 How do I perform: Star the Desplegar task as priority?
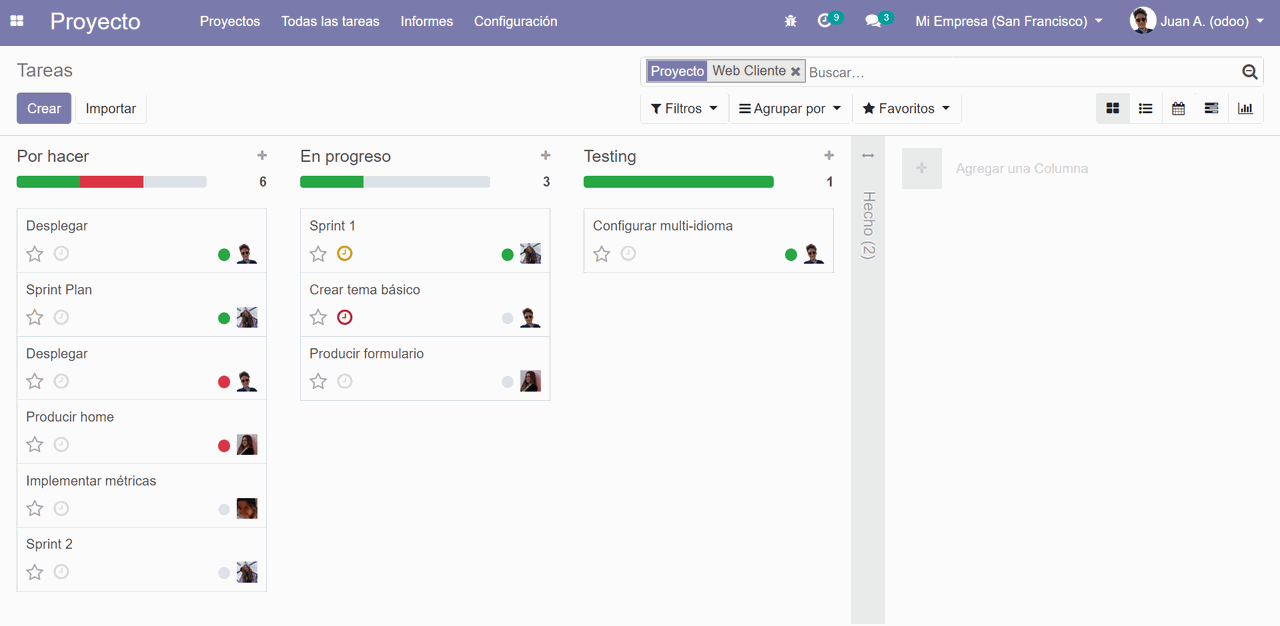[x=34, y=254]
